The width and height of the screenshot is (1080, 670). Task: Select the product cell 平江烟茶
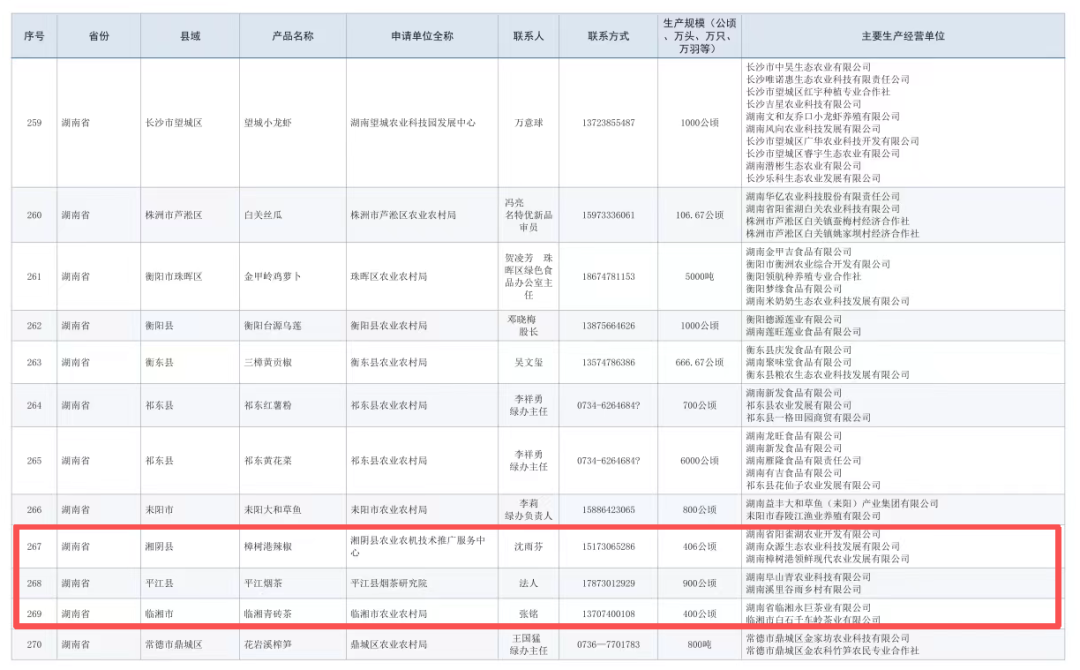[263, 583]
